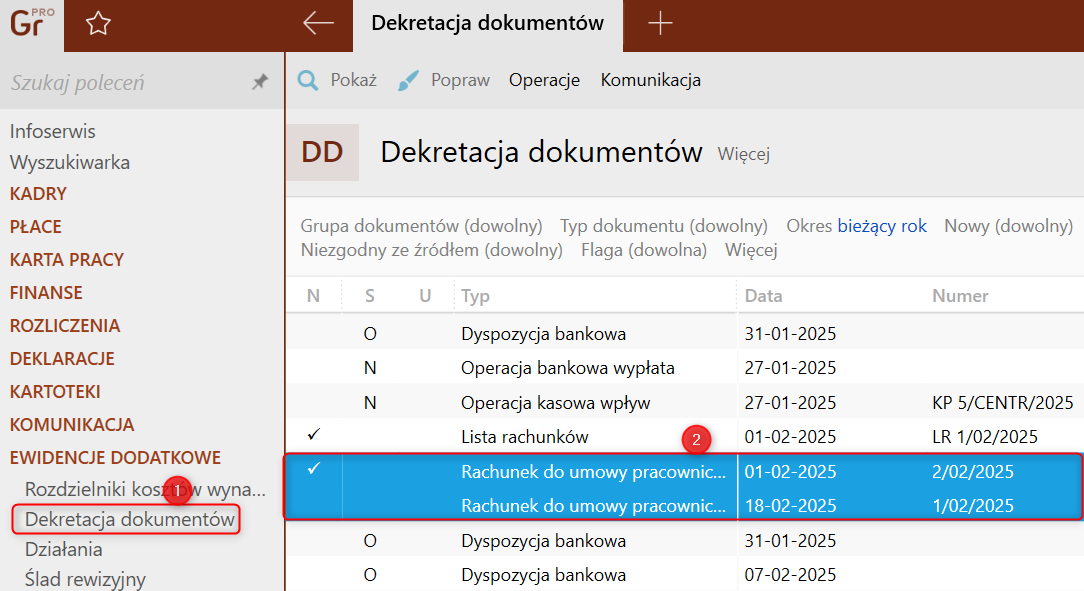This screenshot has height=591, width=1084.
Task: Click the Pokaż magnifier icon
Action: 309,81
